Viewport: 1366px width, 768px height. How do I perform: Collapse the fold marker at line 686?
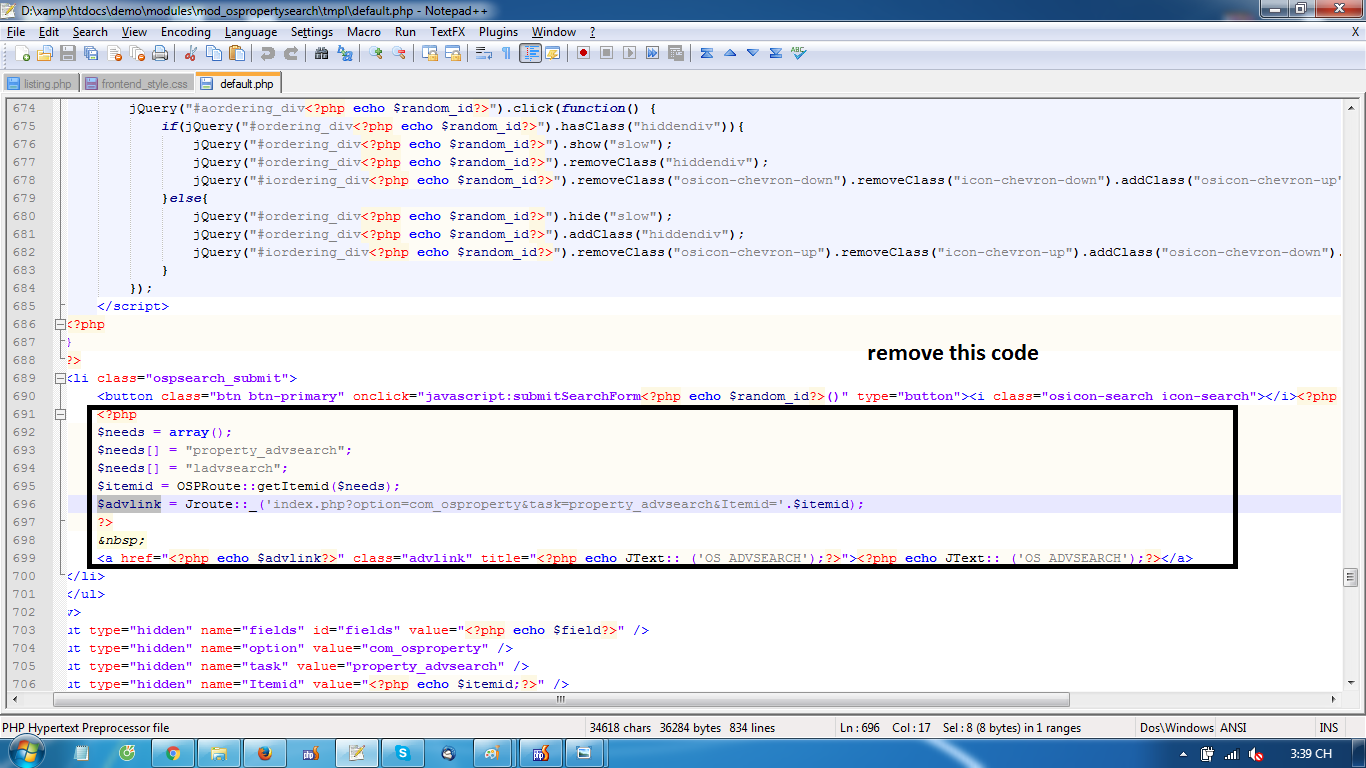click(x=59, y=324)
